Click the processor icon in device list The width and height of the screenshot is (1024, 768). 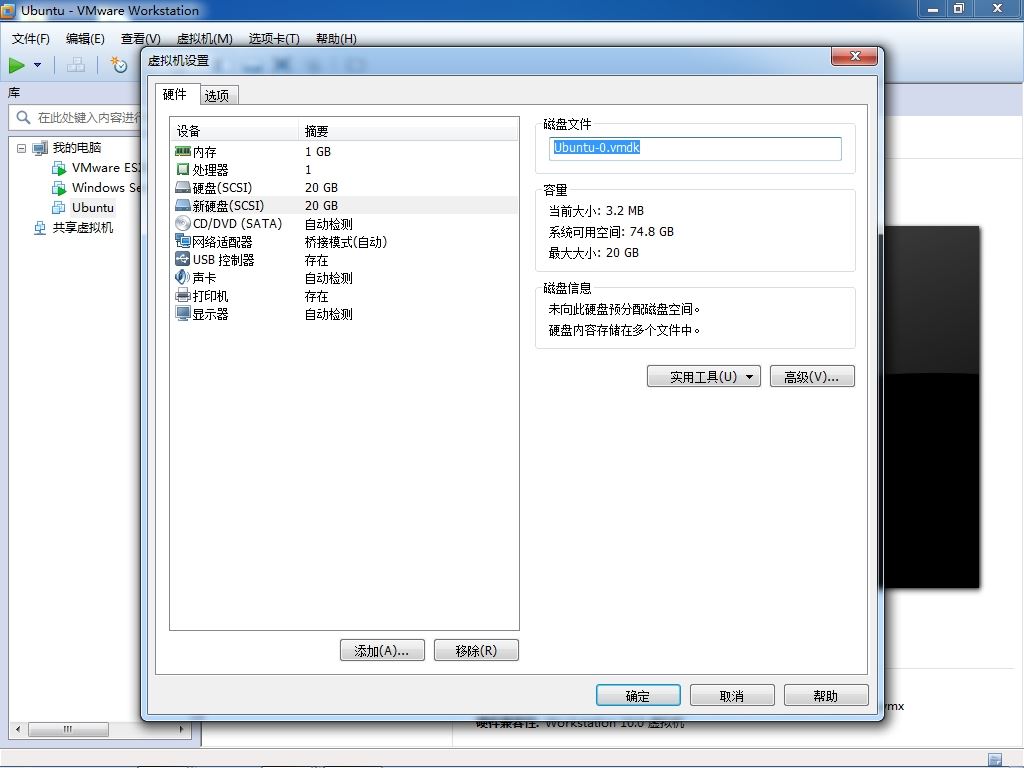tap(183, 170)
